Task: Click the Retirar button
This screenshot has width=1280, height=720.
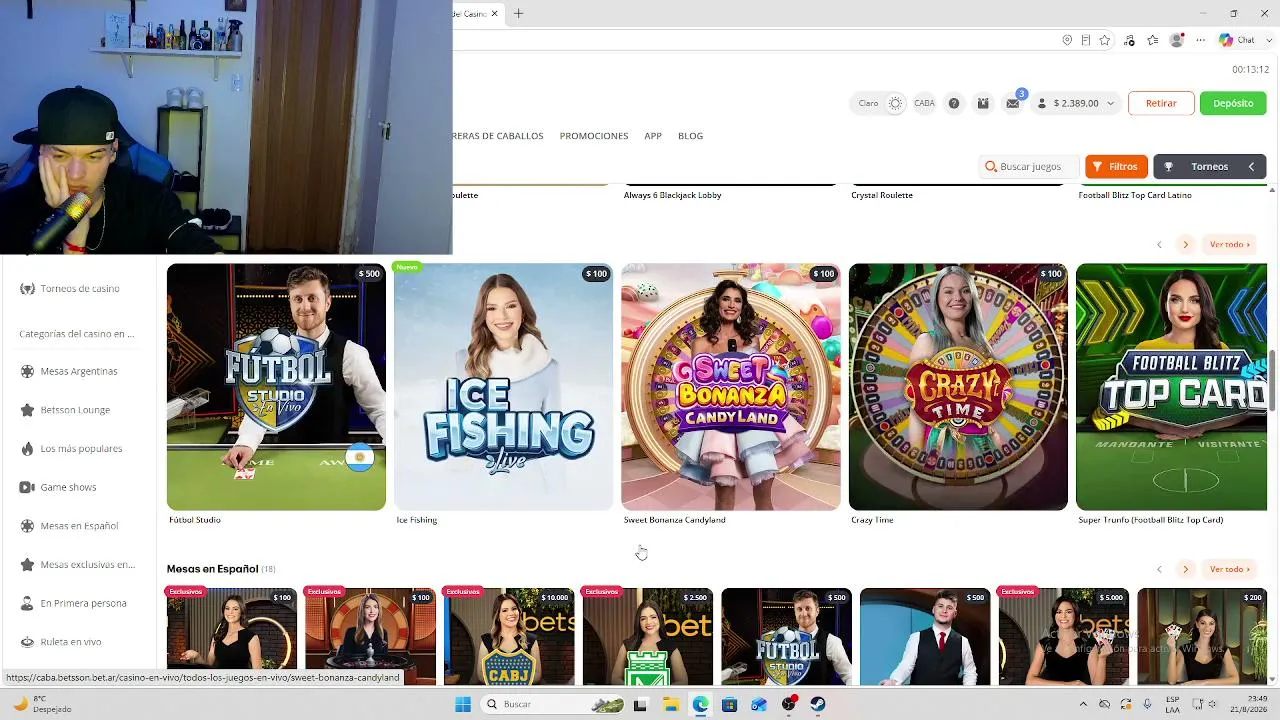Action: (1161, 103)
